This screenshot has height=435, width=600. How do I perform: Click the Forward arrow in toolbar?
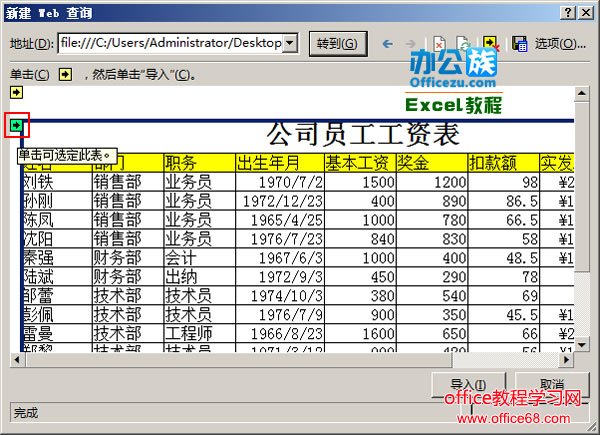tap(410, 44)
